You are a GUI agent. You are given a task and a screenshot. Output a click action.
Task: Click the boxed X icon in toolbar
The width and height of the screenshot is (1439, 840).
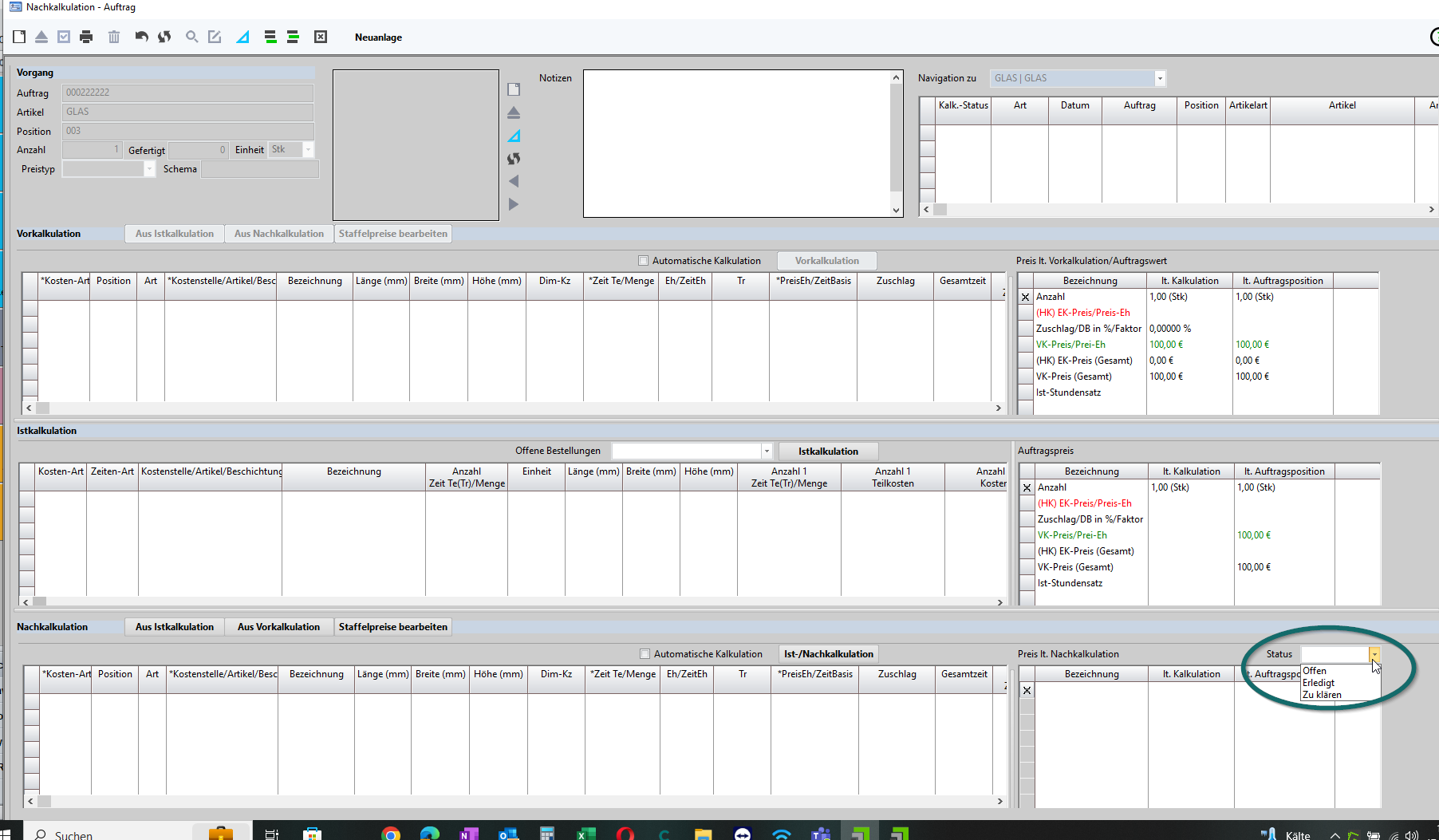click(321, 37)
